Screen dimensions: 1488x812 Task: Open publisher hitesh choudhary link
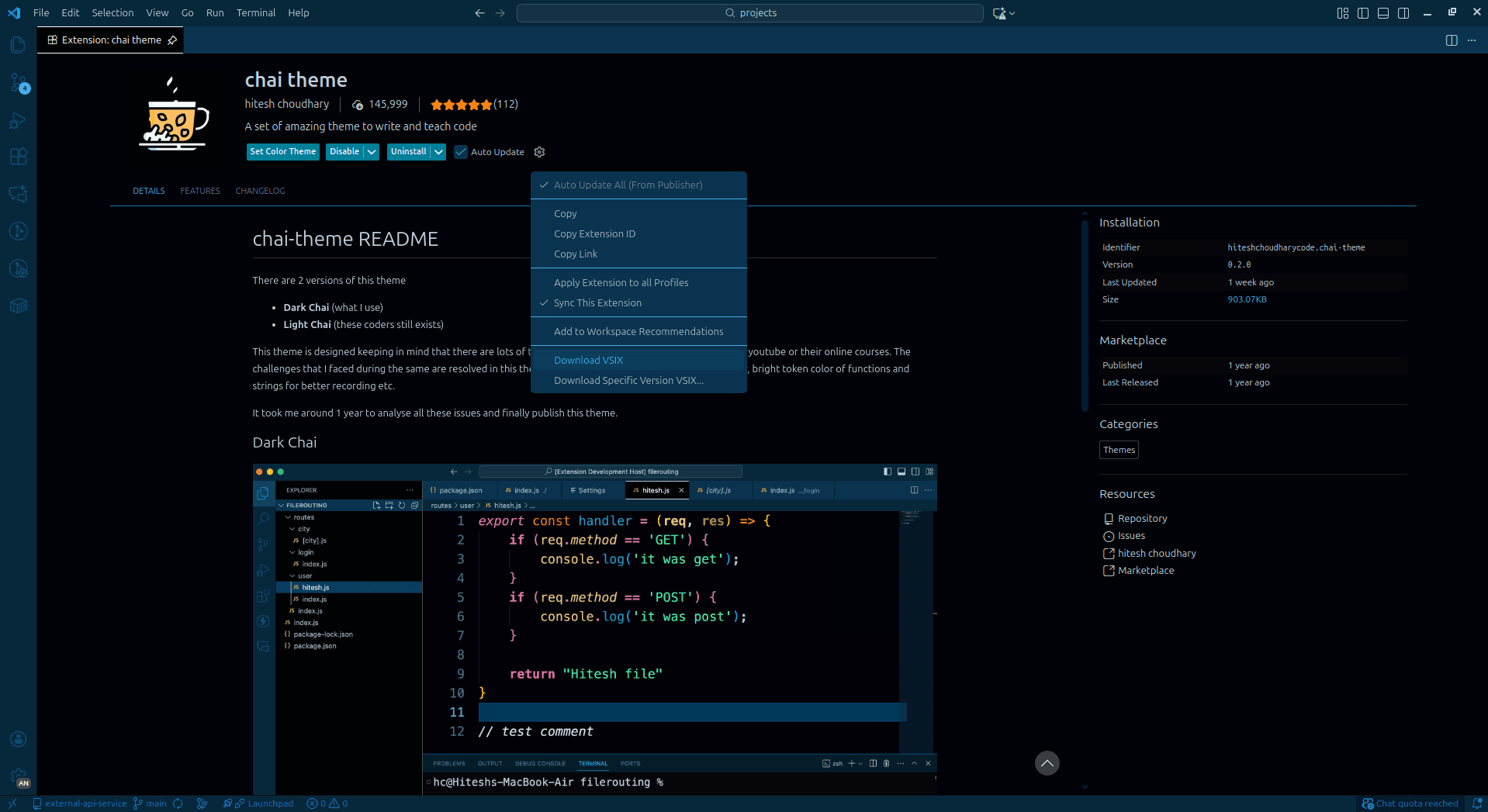point(287,104)
